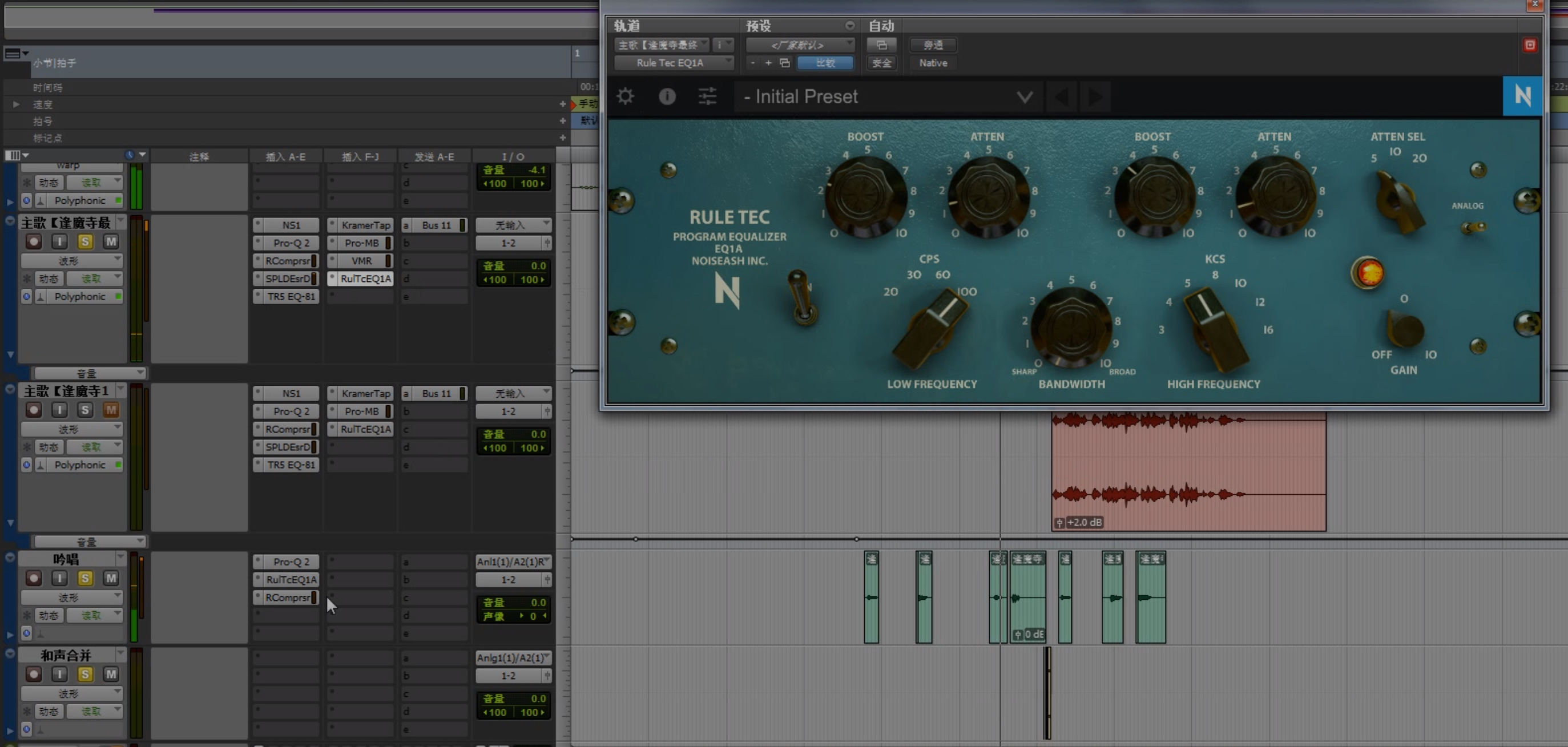Click the low frequency BOOST knob

tap(864, 196)
